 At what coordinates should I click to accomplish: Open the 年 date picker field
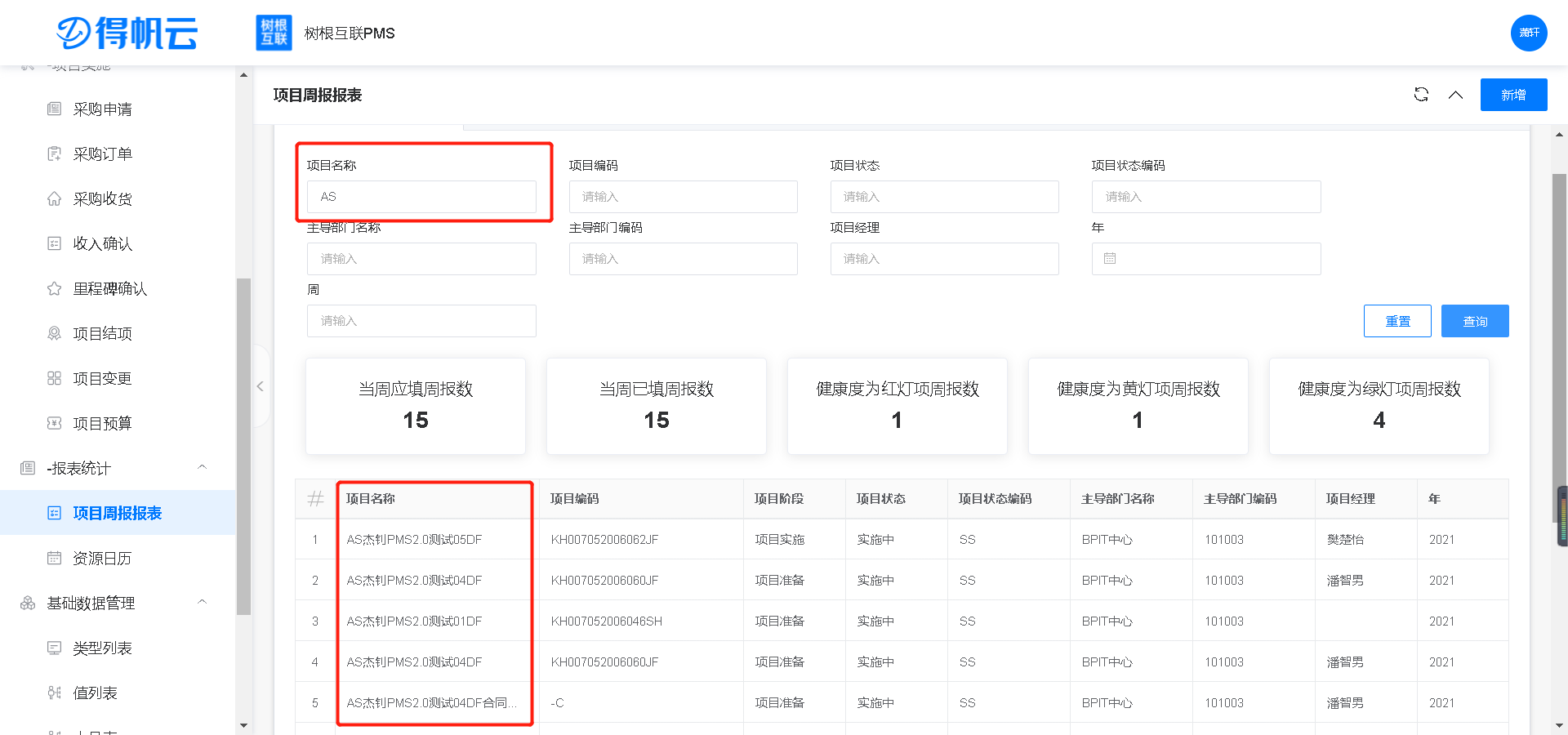[x=1206, y=259]
